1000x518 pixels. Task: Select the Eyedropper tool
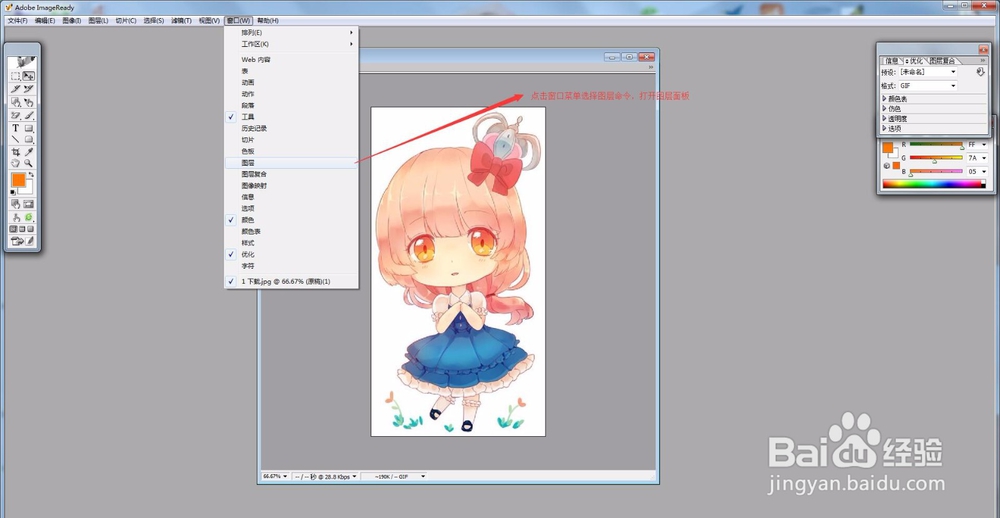pos(29,152)
